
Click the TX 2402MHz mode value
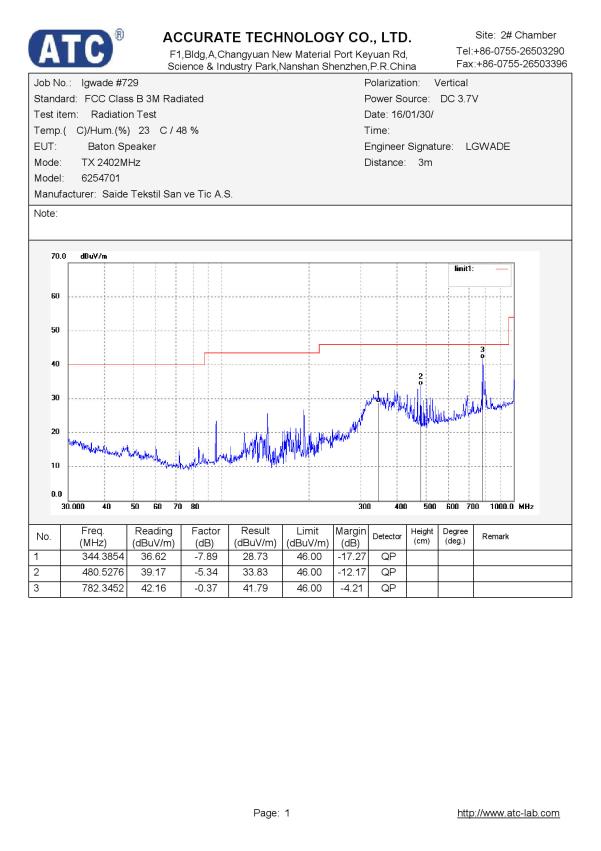(x=111, y=162)
